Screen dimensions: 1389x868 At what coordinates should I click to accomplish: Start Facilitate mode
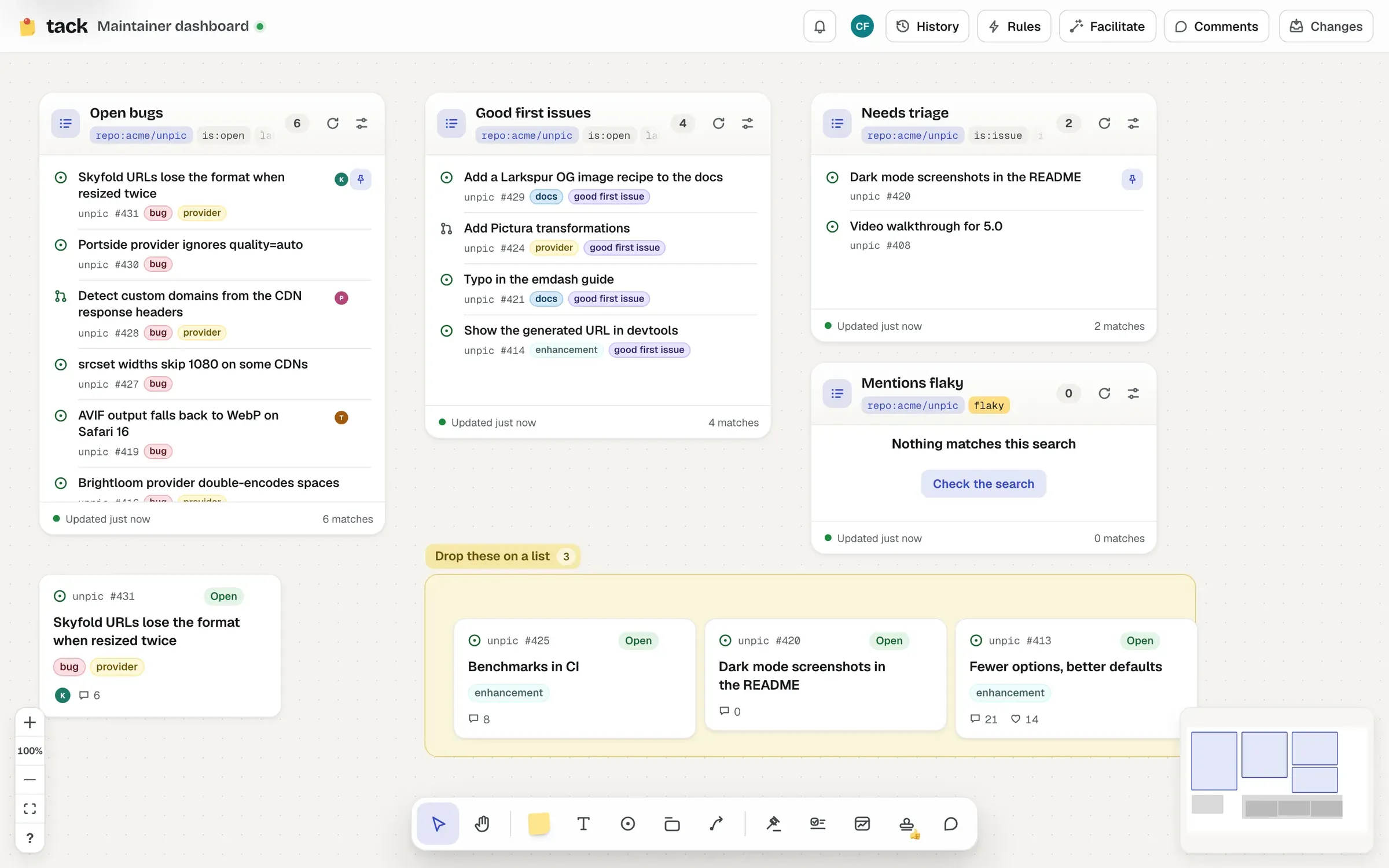coord(1107,26)
